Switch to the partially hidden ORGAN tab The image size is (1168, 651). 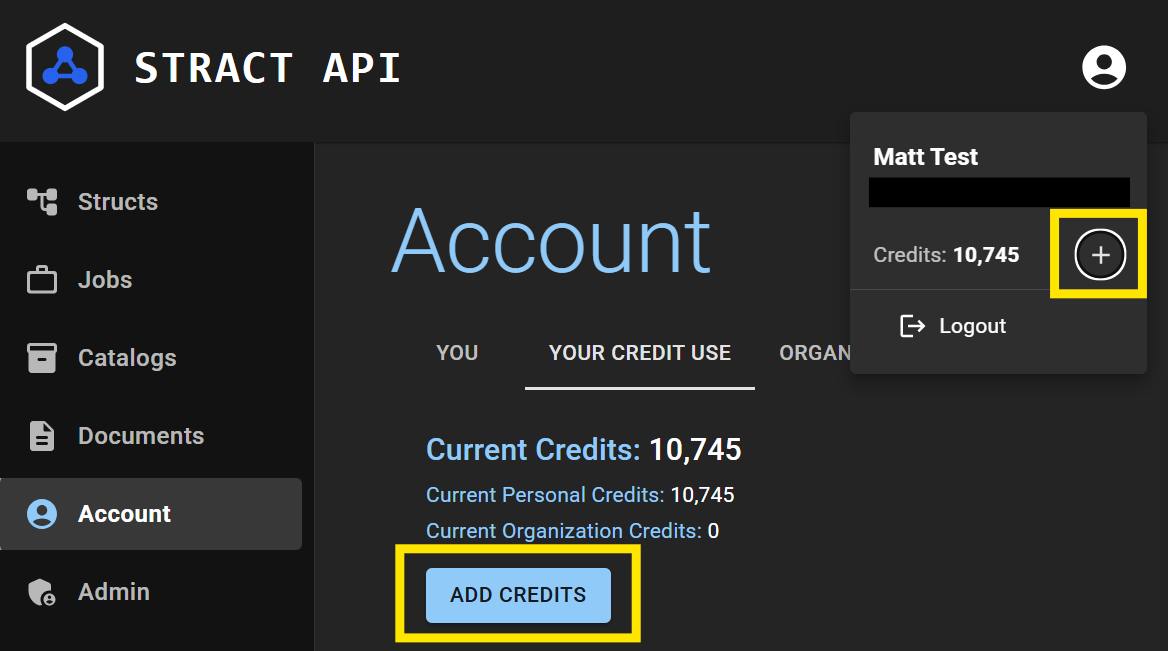click(814, 353)
